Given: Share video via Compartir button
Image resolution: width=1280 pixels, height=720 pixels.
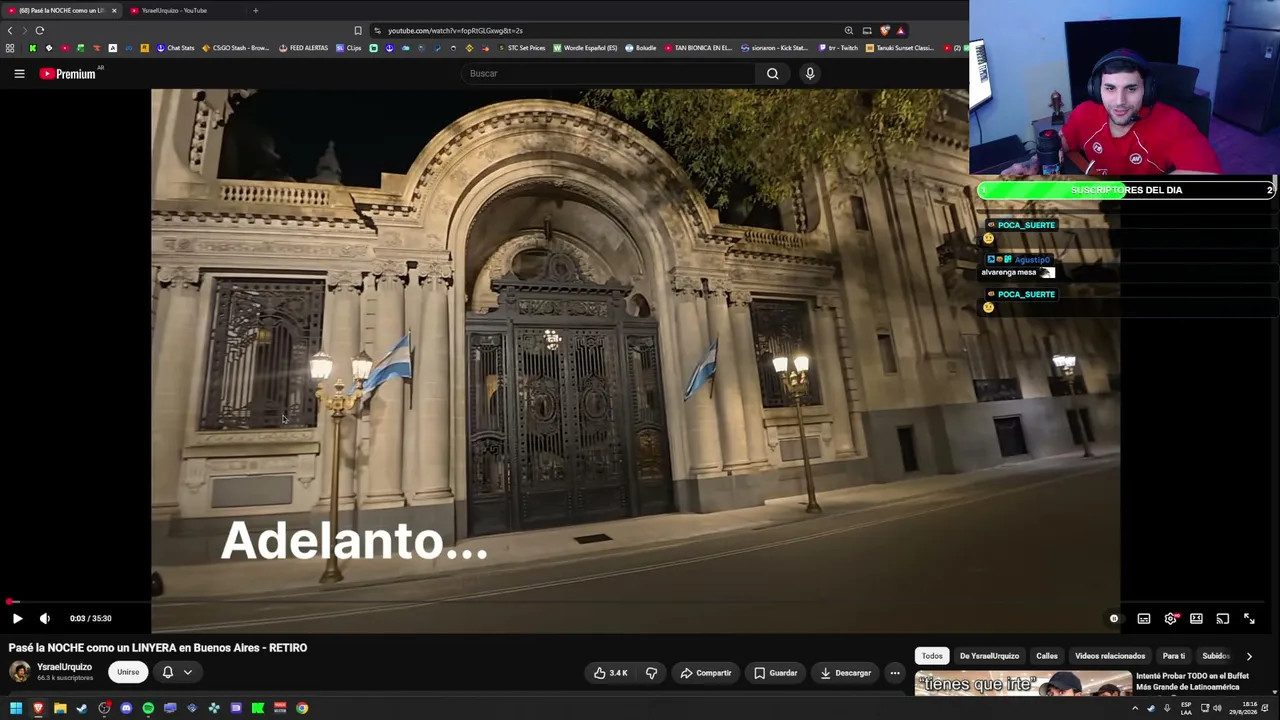Looking at the screenshot, I should [x=706, y=673].
